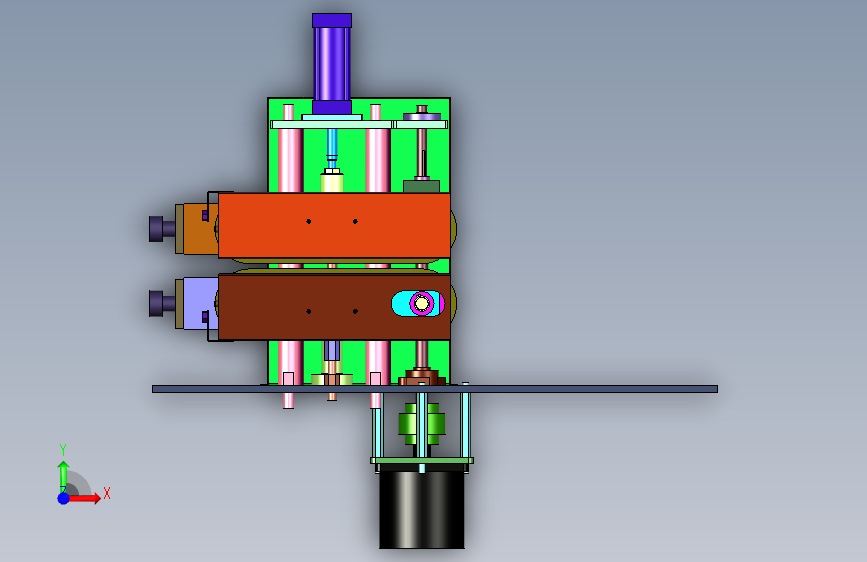This screenshot has height=562, width=867.
Task: Select the dark green block above the orange block
Action: coord(421,186)
